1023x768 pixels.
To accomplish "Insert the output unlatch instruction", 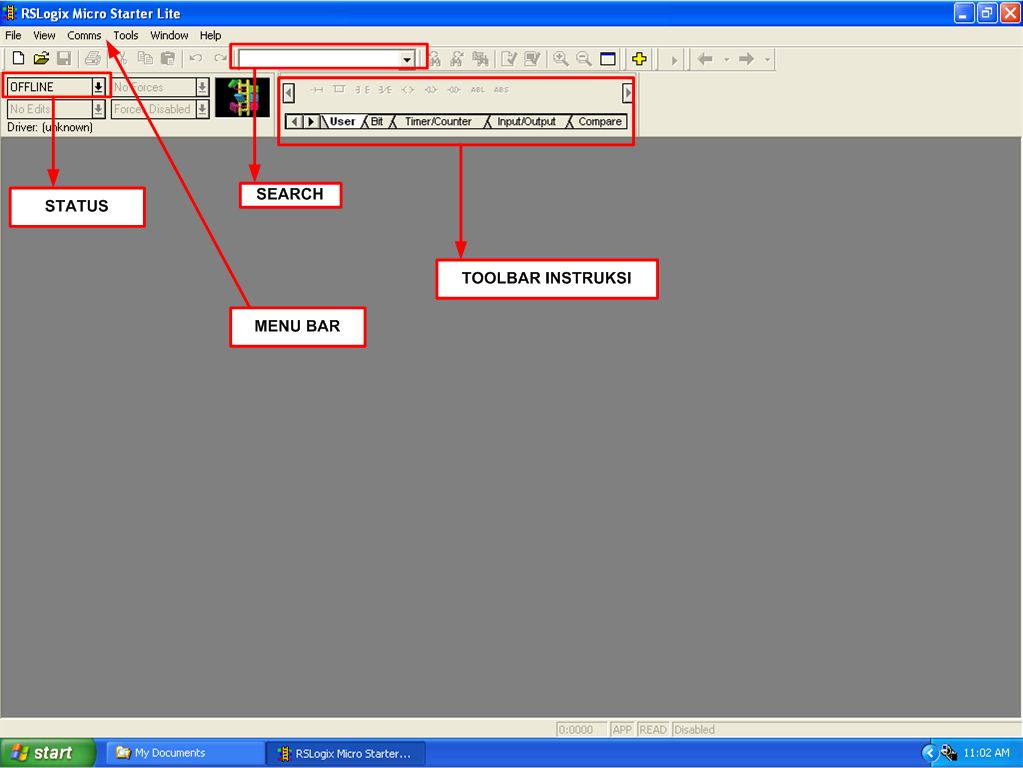I will pyautogui.click(x=454, y=90).
